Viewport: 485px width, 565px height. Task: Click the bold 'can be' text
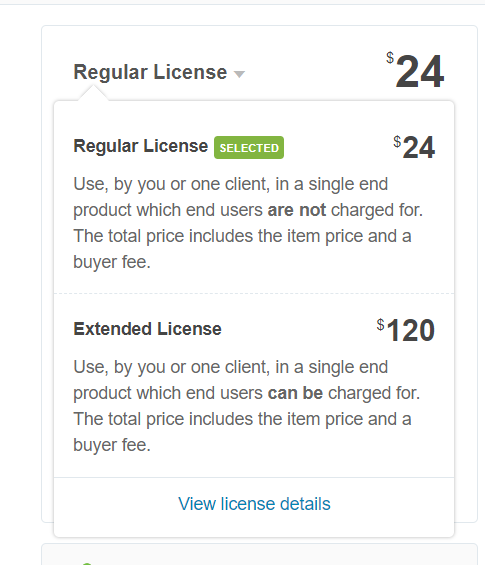pyautogui.click(x=295, y=393)
